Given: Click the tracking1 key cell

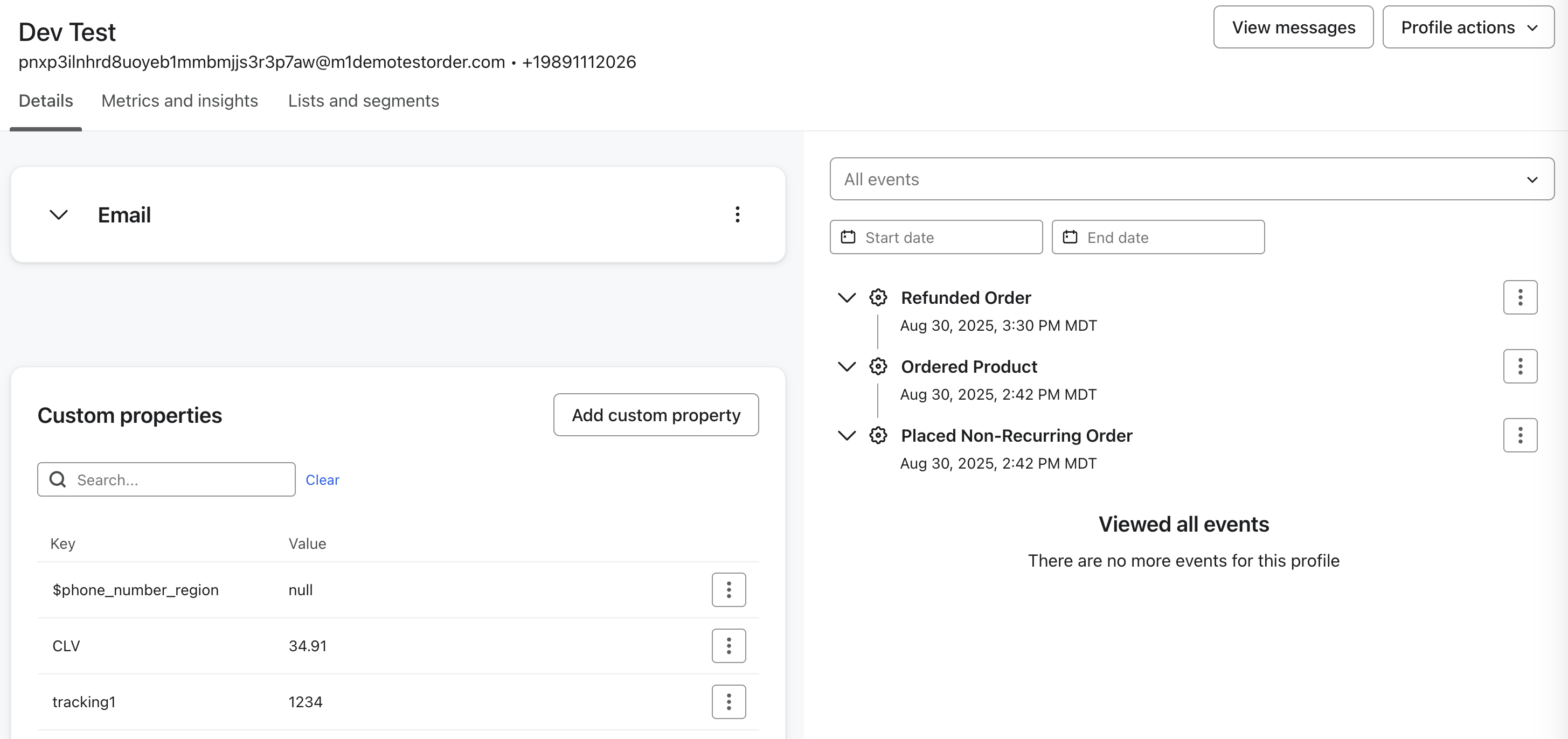Looking at the screenshot, I should pos(84,702).
